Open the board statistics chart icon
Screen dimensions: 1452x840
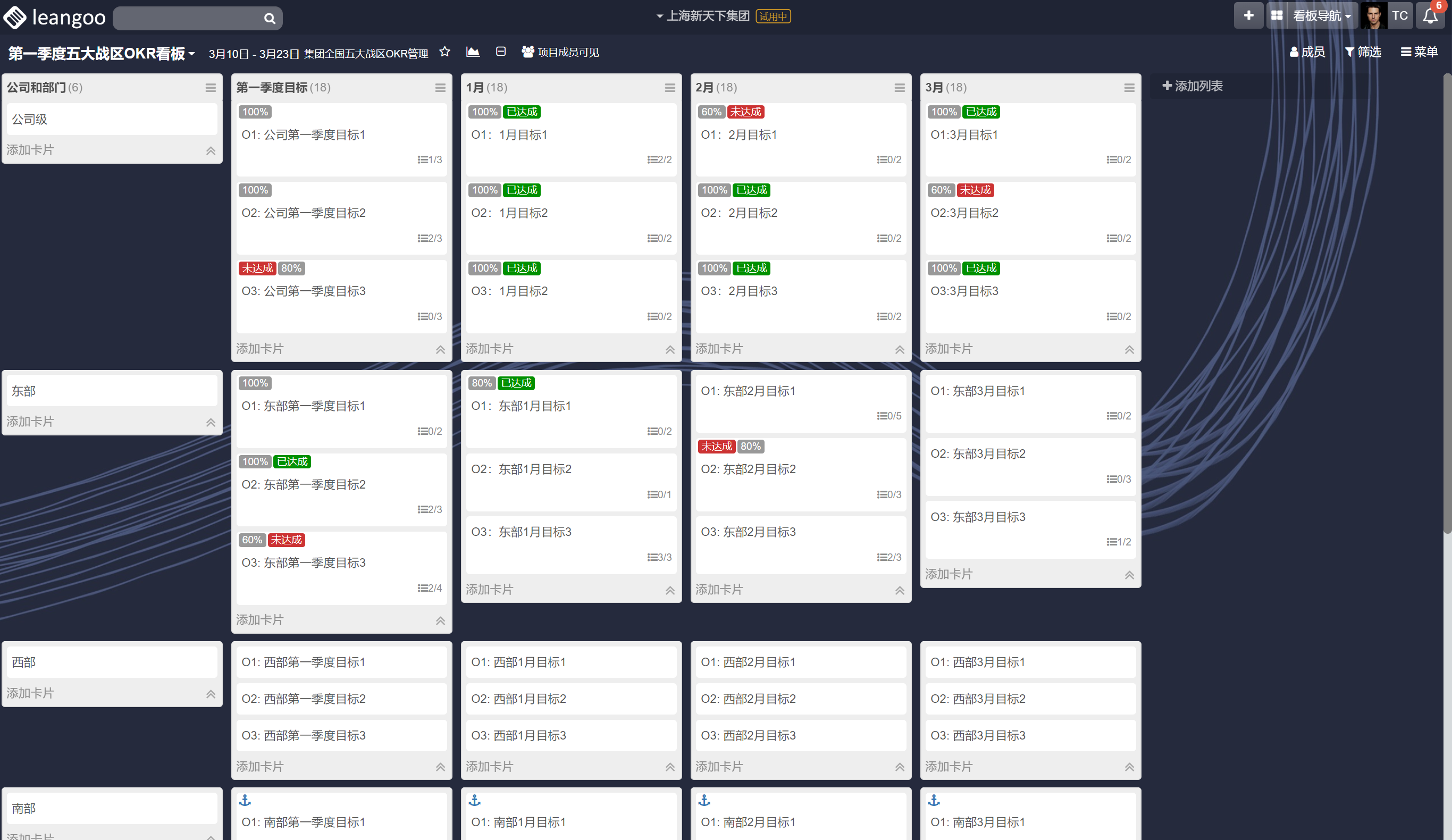tap(473, 52)
